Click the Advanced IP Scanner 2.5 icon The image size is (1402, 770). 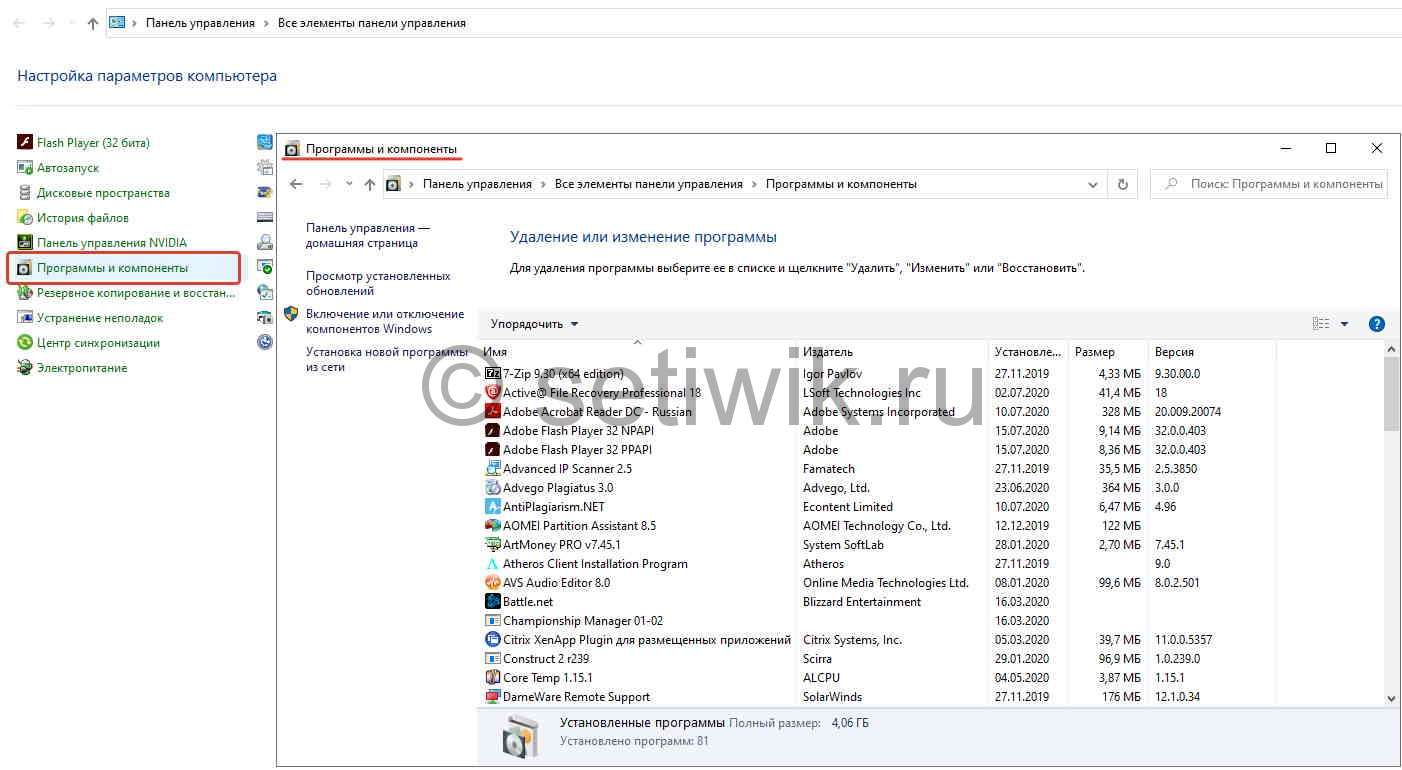(493, 469)
